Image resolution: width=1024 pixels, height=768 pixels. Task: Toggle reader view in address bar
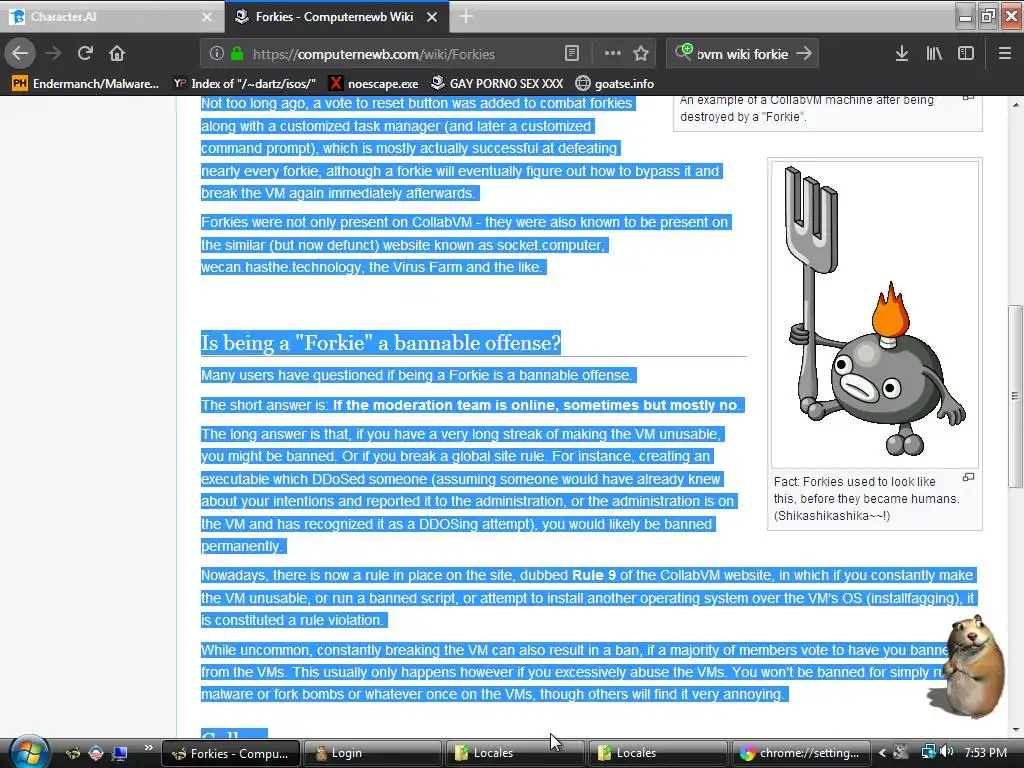click(x=571, y=54)
